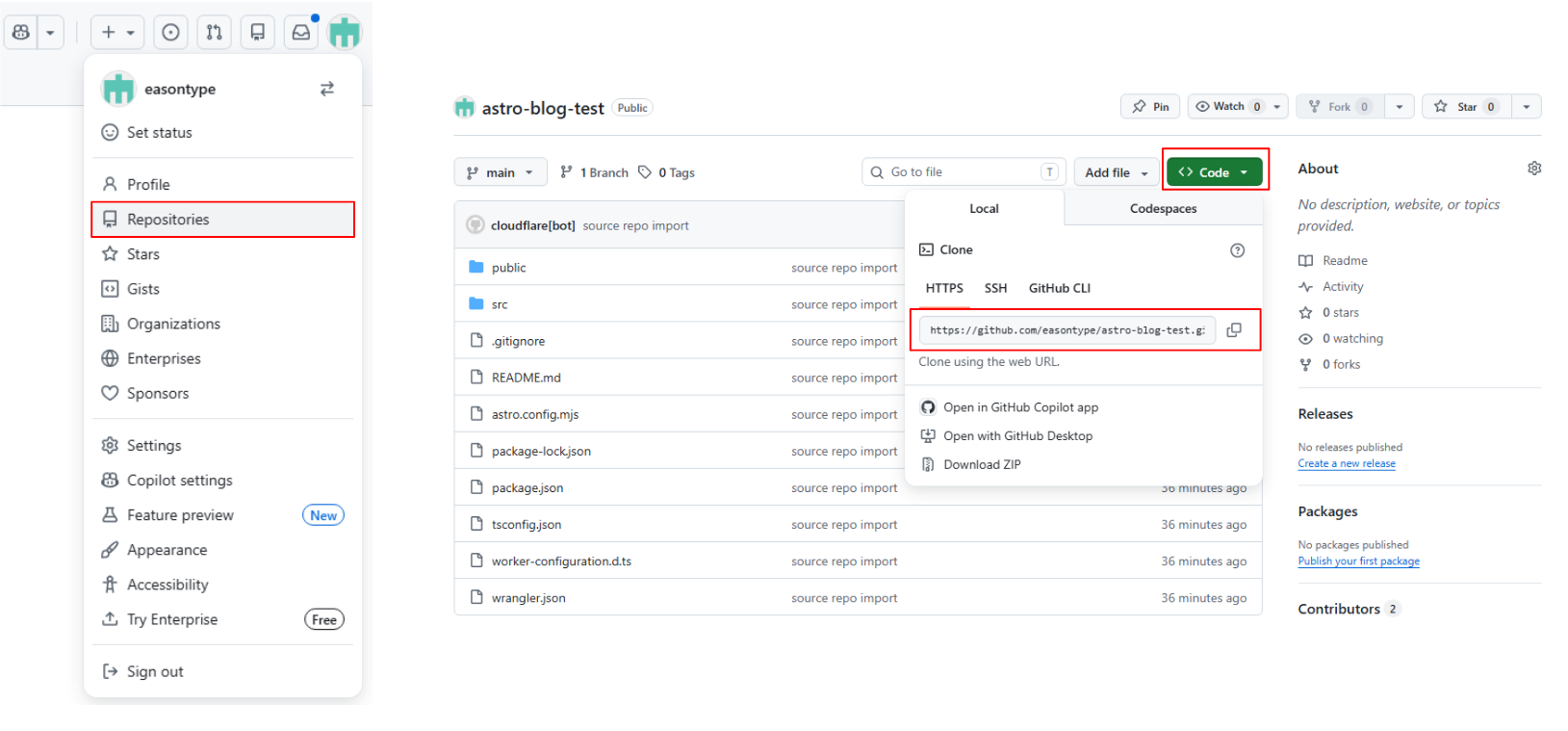Select the HTTPS clone tab
This screenshot has height=731, width=1568.
[x=944, y=288]
